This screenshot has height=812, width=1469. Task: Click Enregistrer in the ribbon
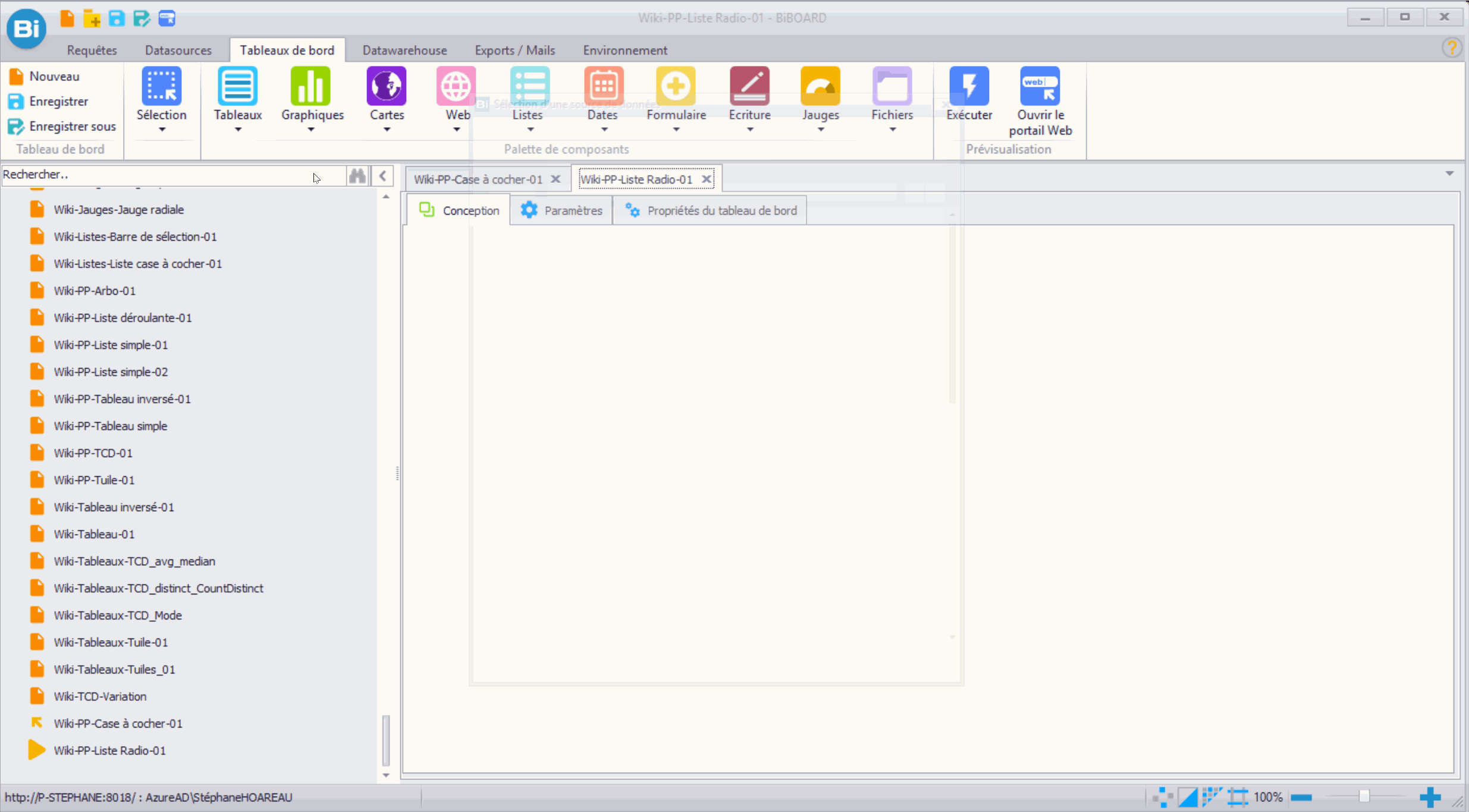pos(48,101)
